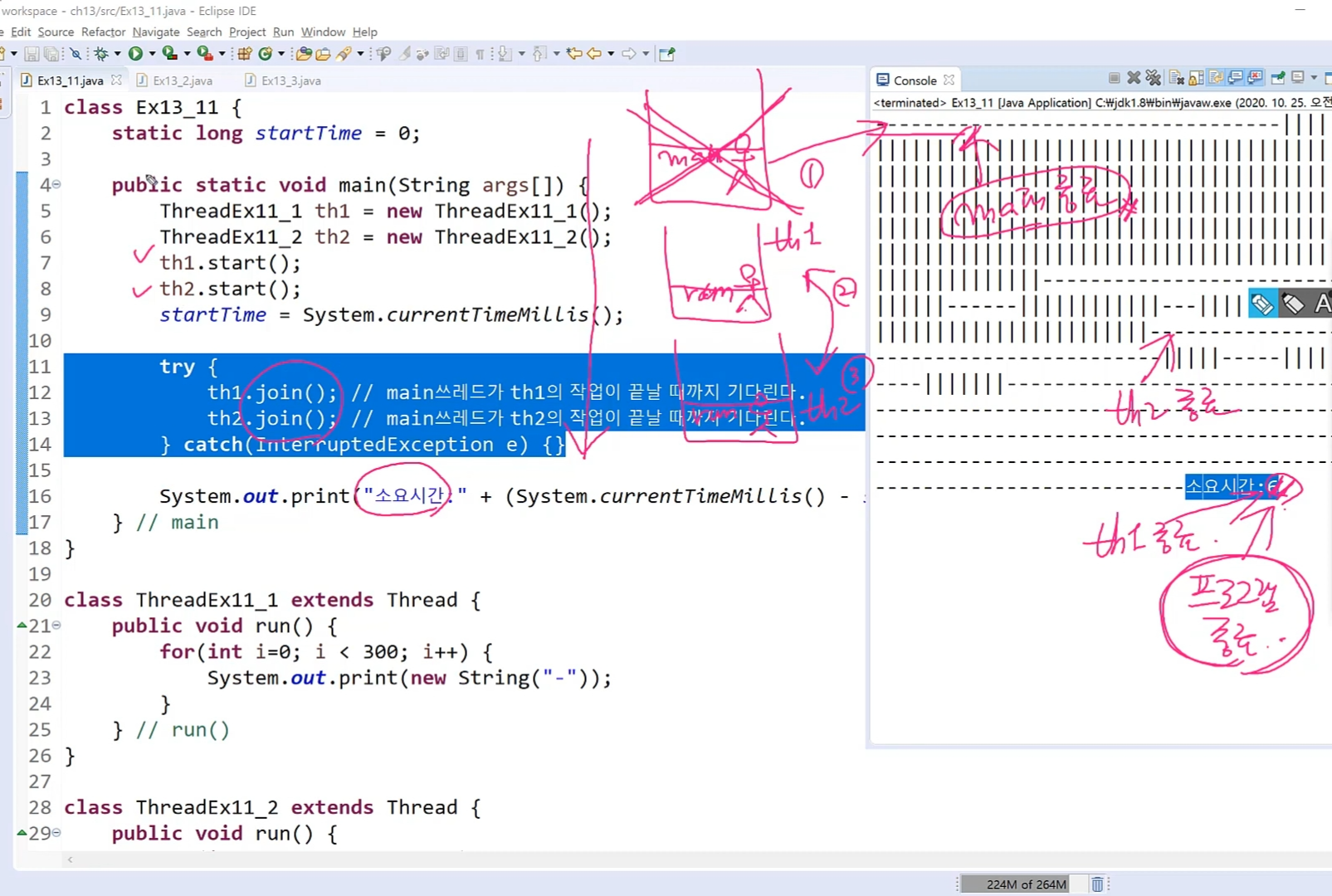Viewport: 1332px width, 896px height.
Task: Open the Run menu
Action: pos(283,32)
